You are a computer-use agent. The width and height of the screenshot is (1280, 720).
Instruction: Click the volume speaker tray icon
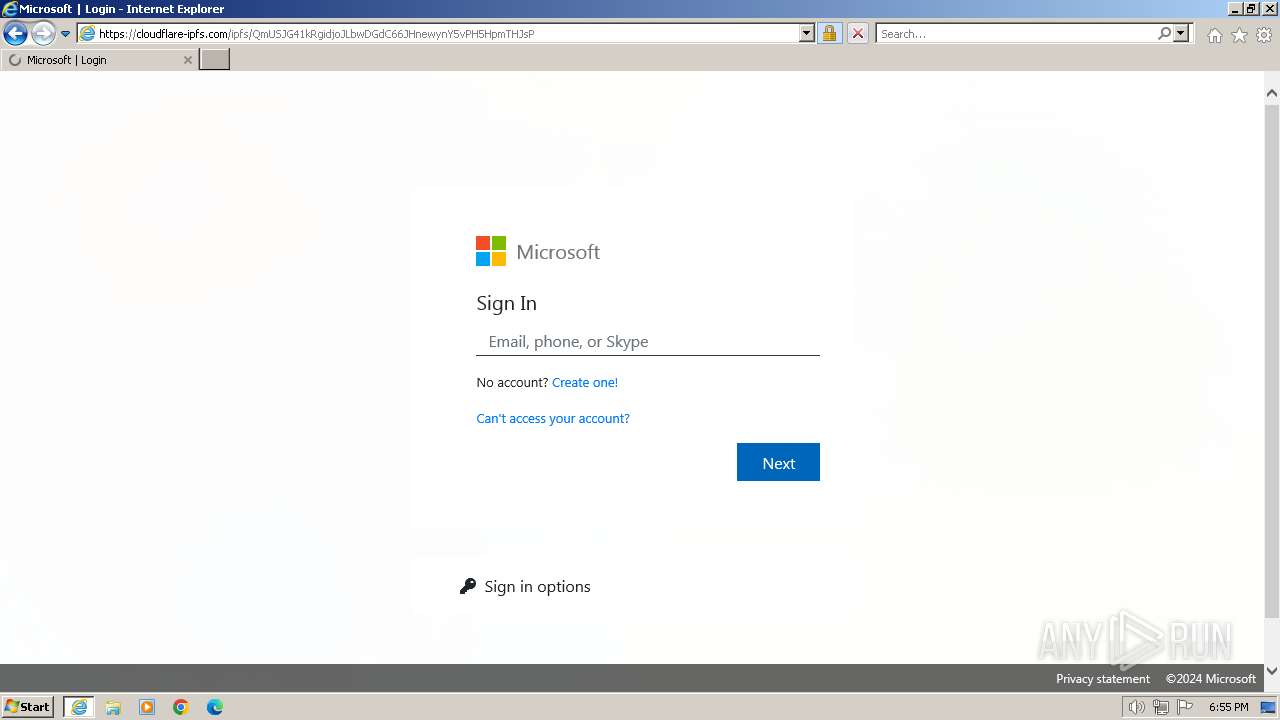point(1136,707)
